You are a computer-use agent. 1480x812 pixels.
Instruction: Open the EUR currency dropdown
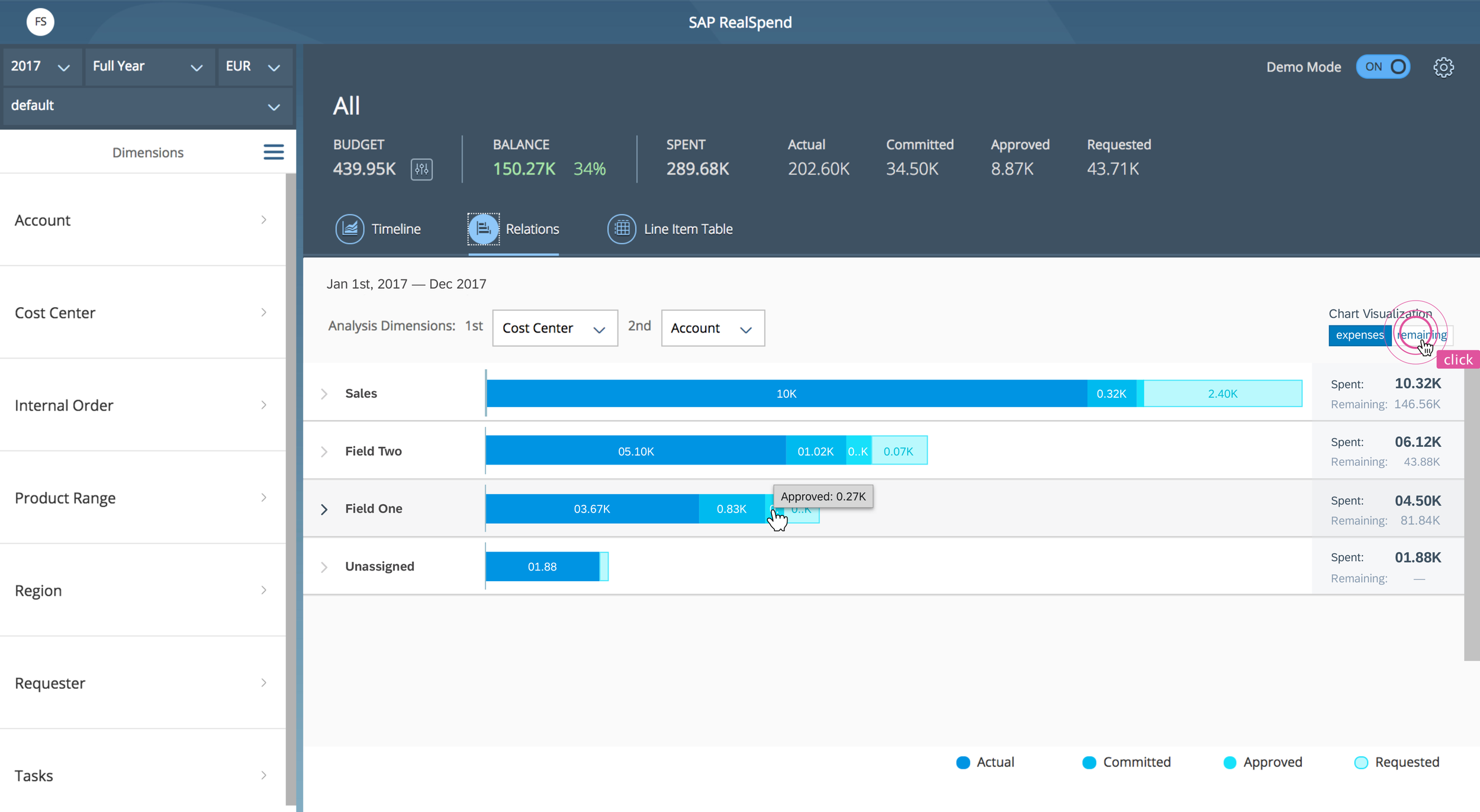click(255, 67)
